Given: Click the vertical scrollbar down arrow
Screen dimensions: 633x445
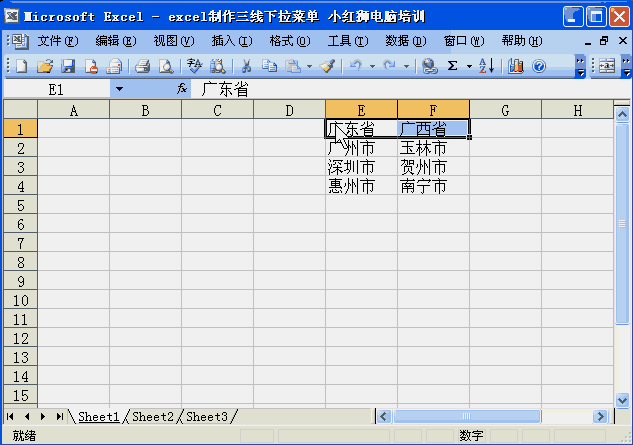Looking at the screenshot, I should pyautogui.click(x=622, y=401).
